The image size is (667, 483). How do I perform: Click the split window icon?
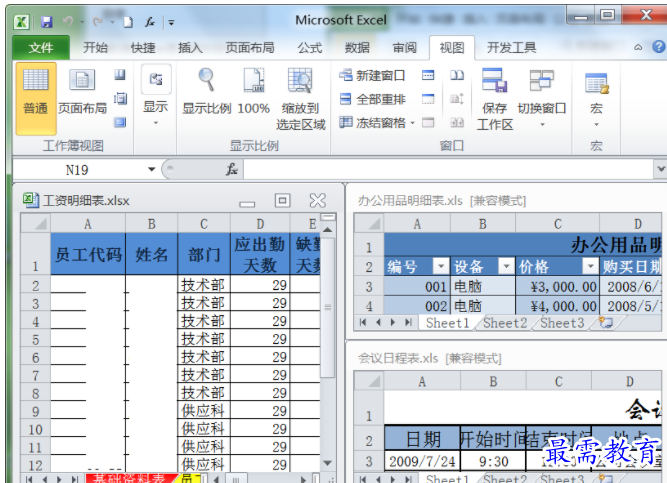[428, 75]
